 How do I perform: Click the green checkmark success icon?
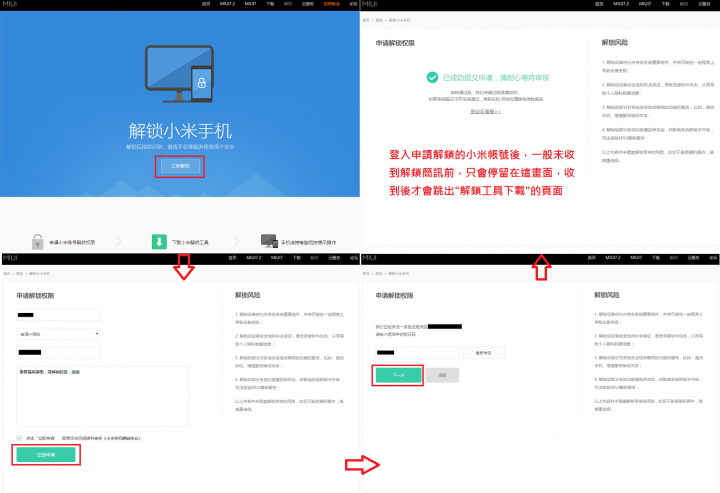[x=432, y=77]
